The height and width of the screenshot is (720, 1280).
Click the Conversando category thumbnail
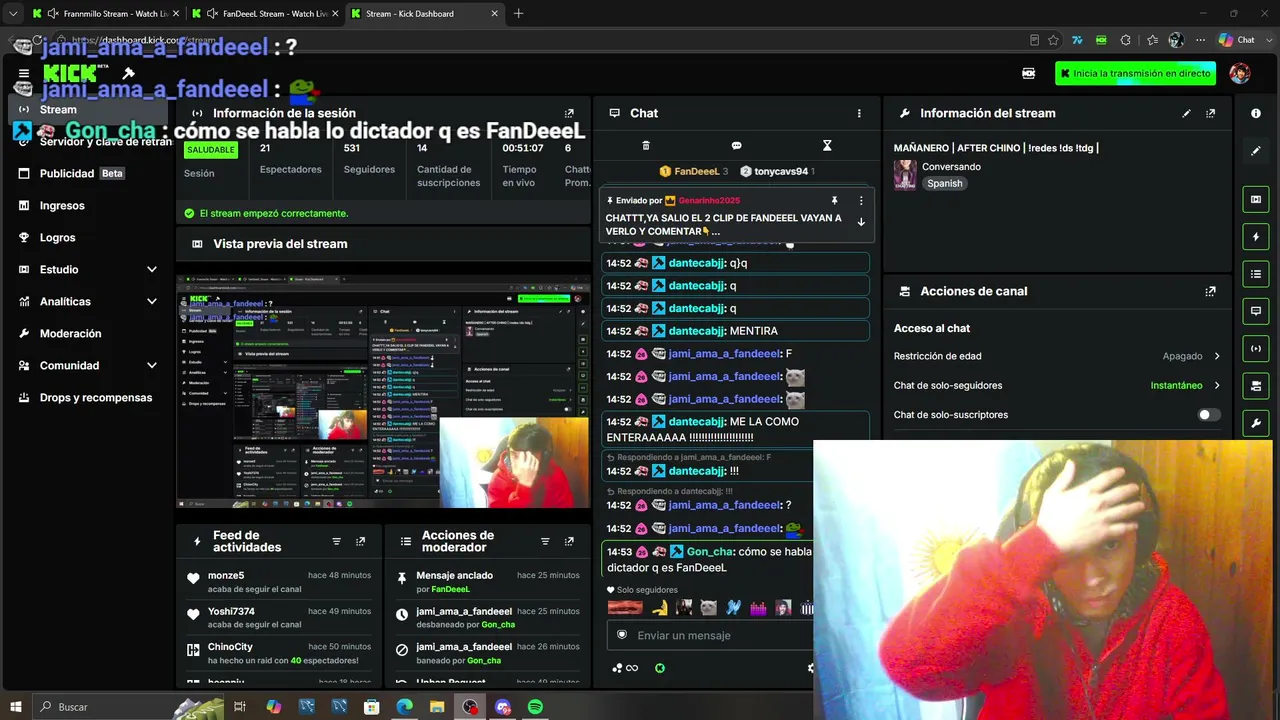905,175
